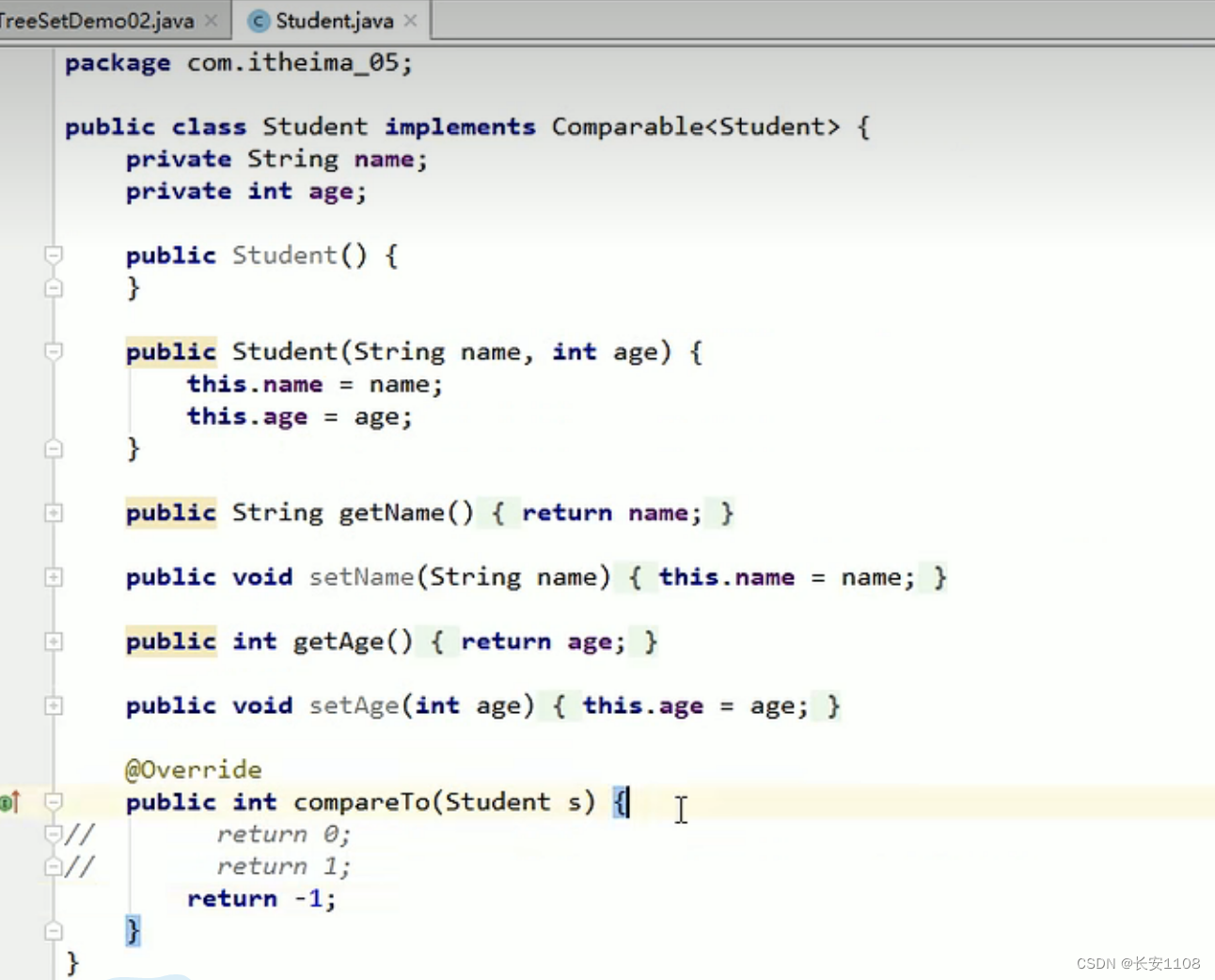Click the commented 'return 0;' line
This screenshot has height=980, width=1215.
(284, 834)
